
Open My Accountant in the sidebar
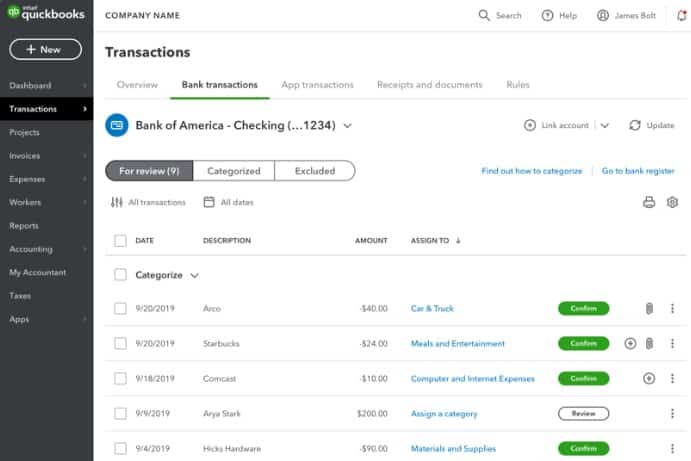37,272
